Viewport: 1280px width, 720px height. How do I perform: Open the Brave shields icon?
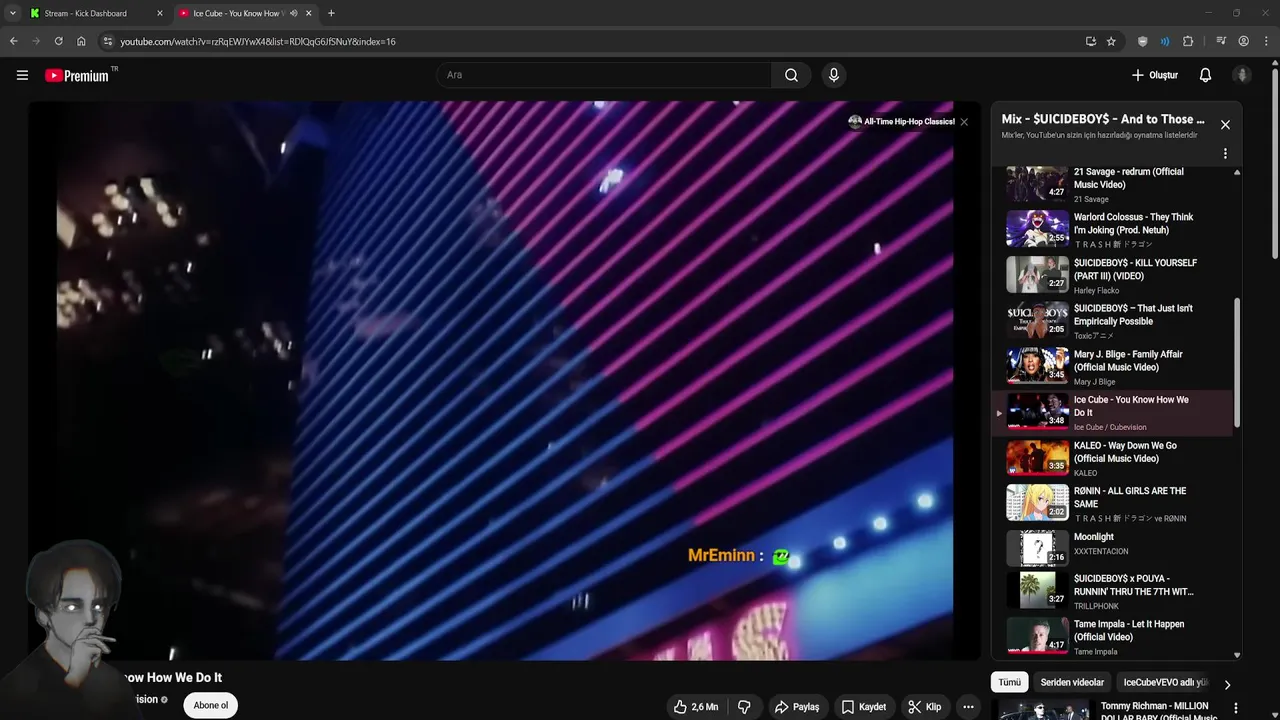[1143, 41]
